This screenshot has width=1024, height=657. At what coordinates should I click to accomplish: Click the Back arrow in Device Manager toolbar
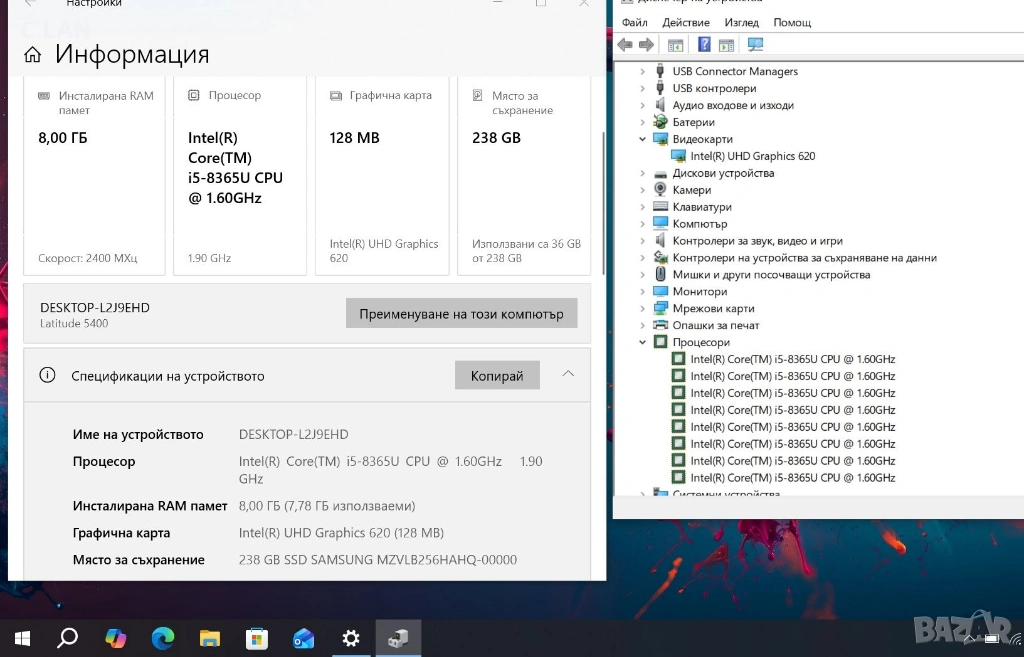pos(625,45)
